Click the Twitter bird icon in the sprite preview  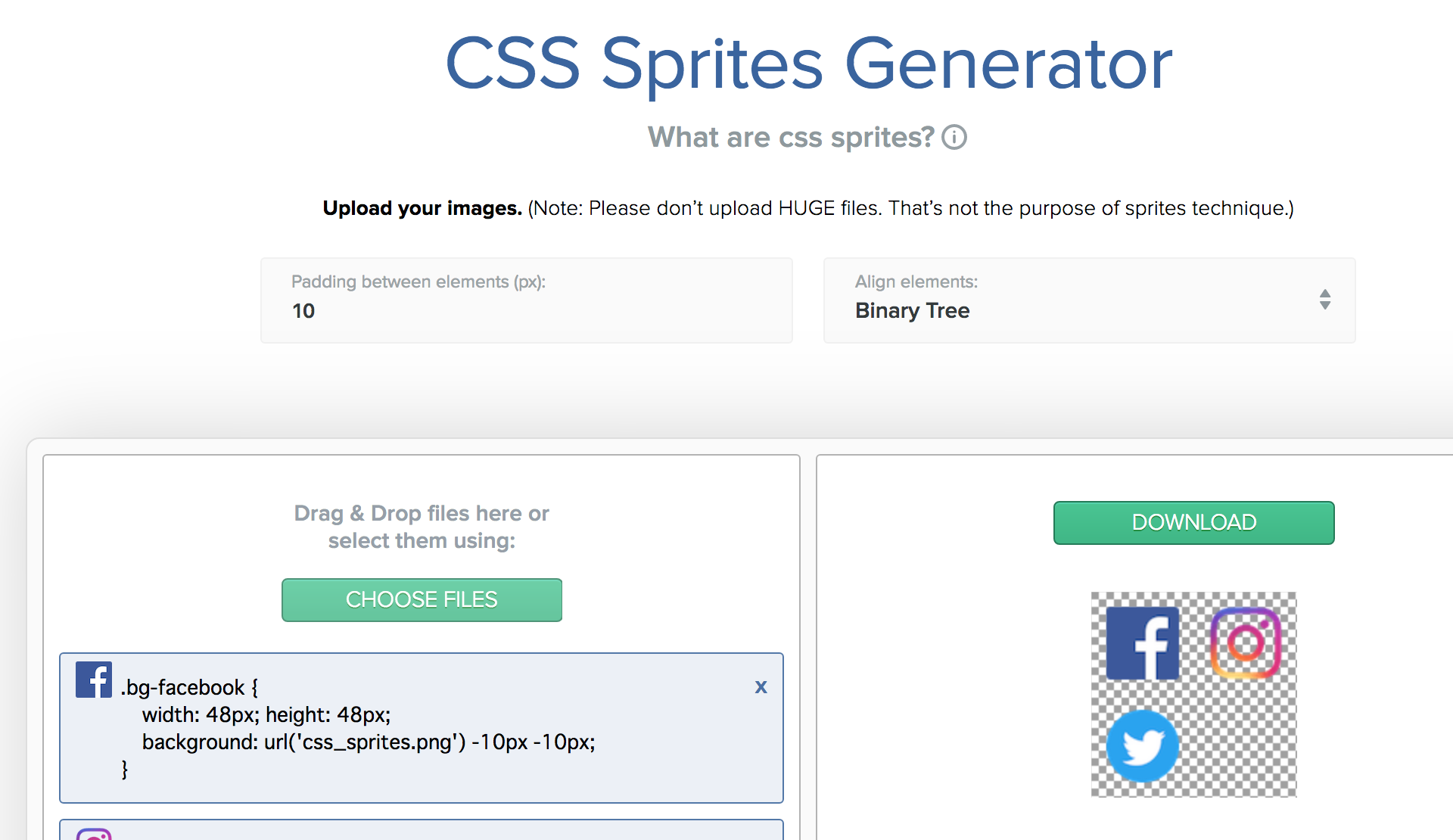coord(1143,746)
